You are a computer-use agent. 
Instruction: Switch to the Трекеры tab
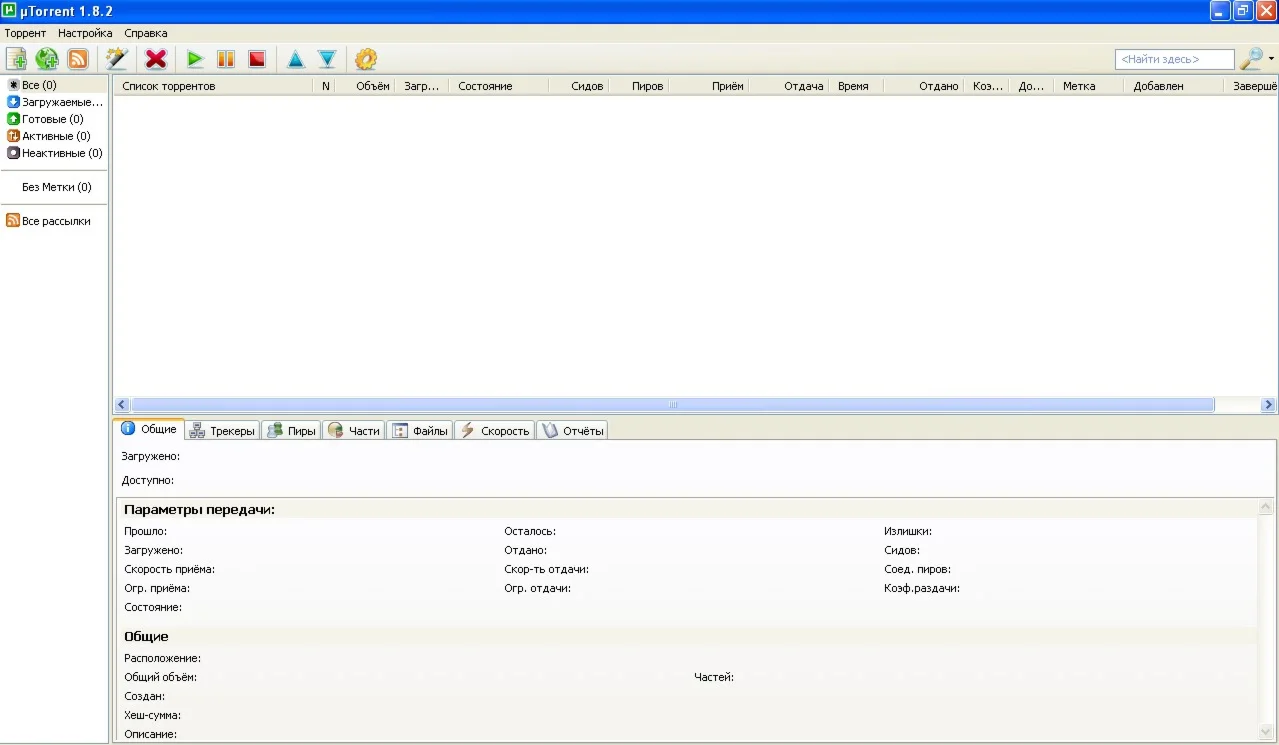pyautogui.click(x=221, y=429)
